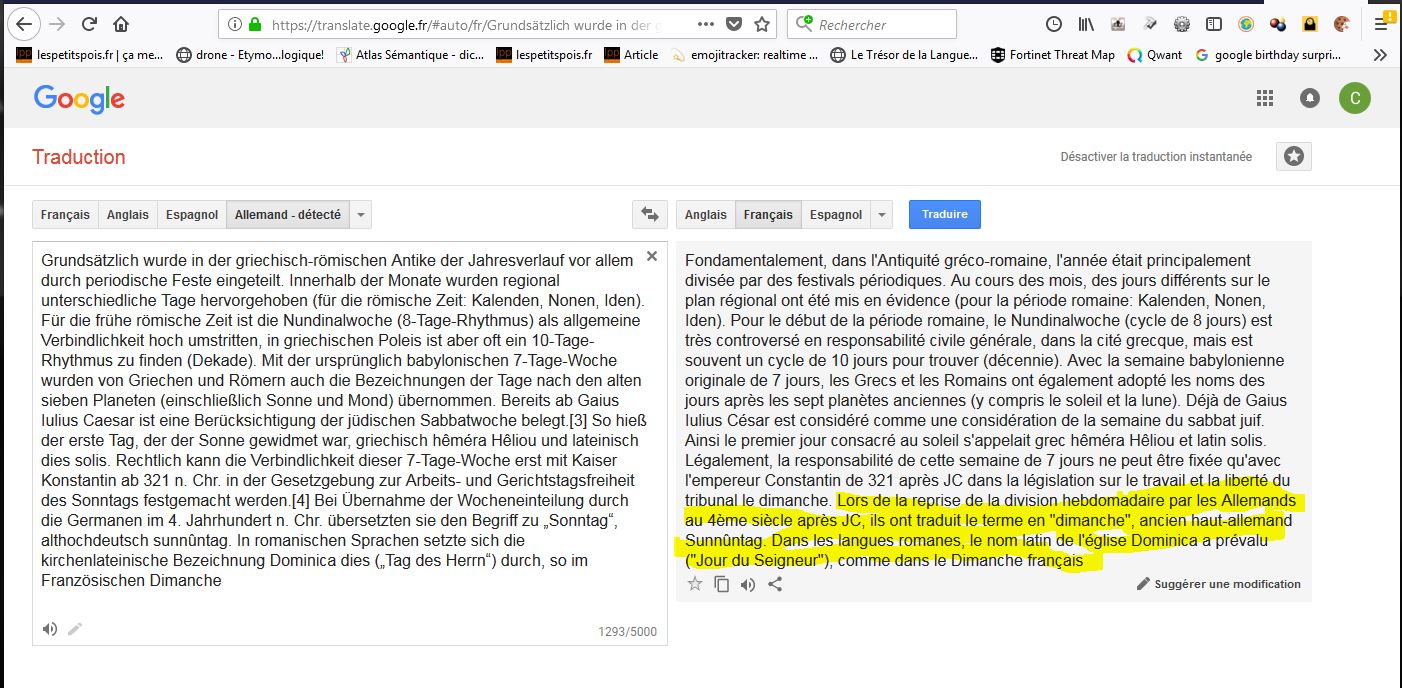Select Anglais as the source language
Image resolution: width=1402 pixels, height=688 pixels.
coord(128,214)
